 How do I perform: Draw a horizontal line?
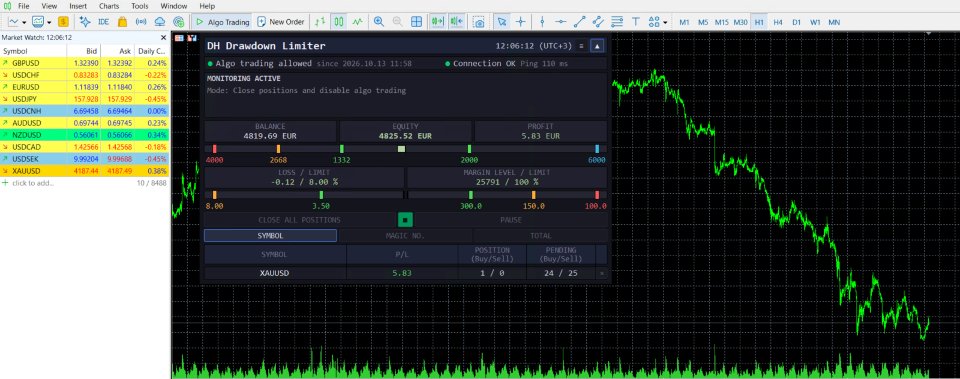coord(561,22)
